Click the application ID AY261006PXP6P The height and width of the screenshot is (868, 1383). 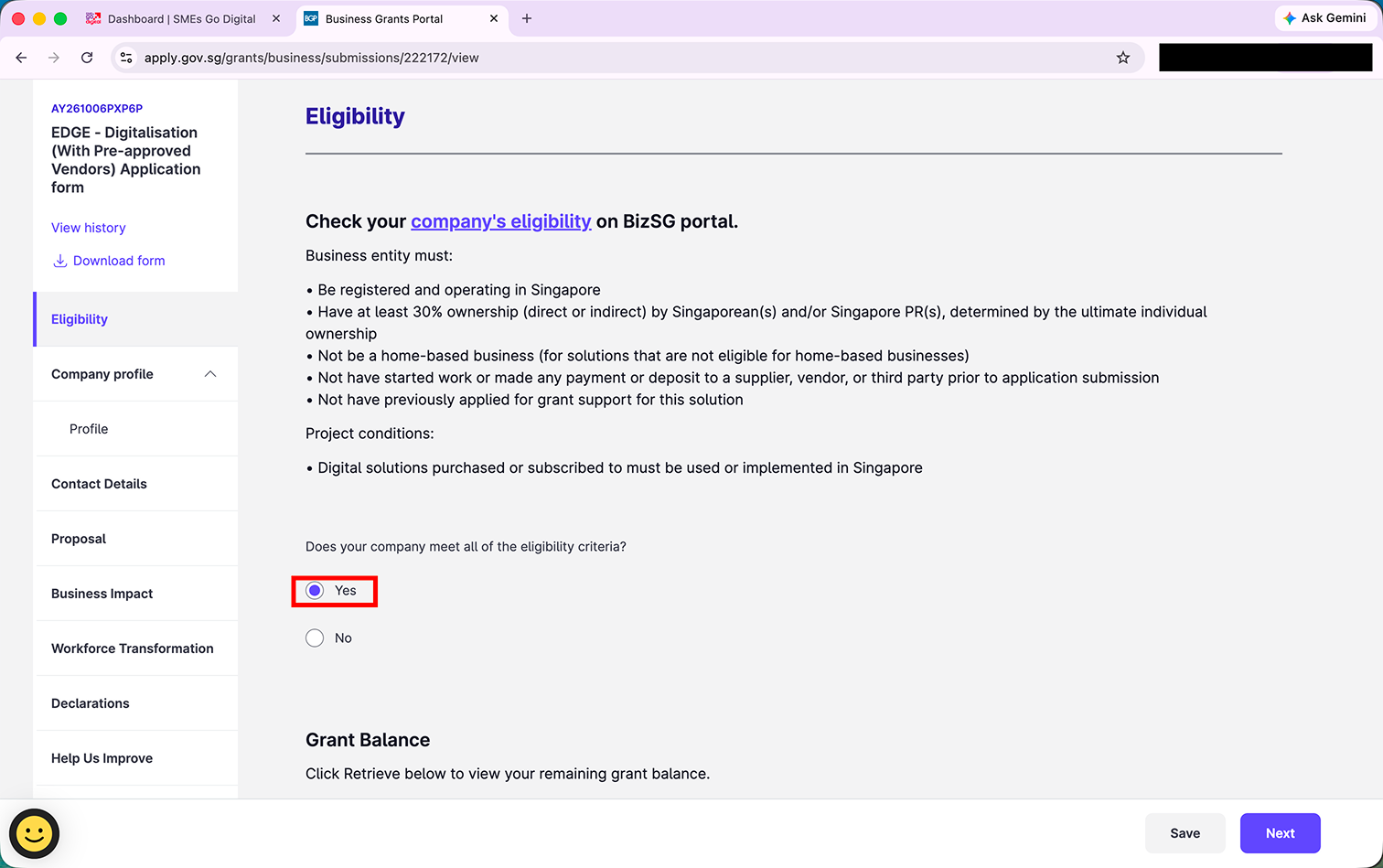(x=97, y=108)
